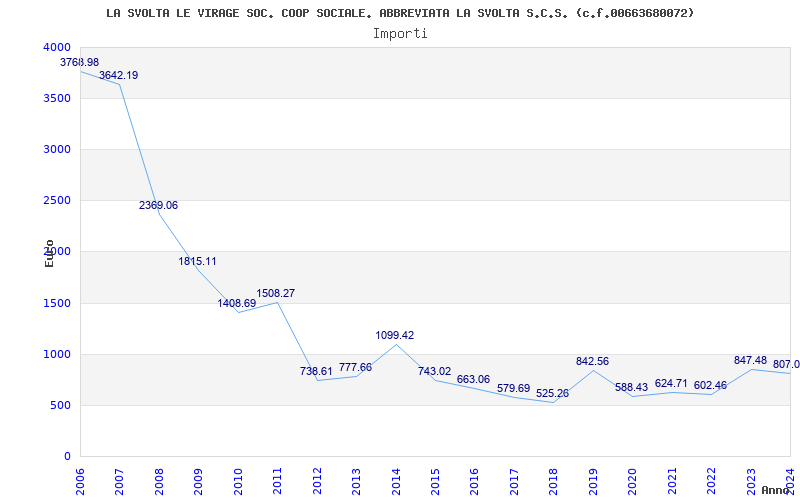800x500 pixels.
Task: Click the 3642.19 data label
Action: point(118,76)
